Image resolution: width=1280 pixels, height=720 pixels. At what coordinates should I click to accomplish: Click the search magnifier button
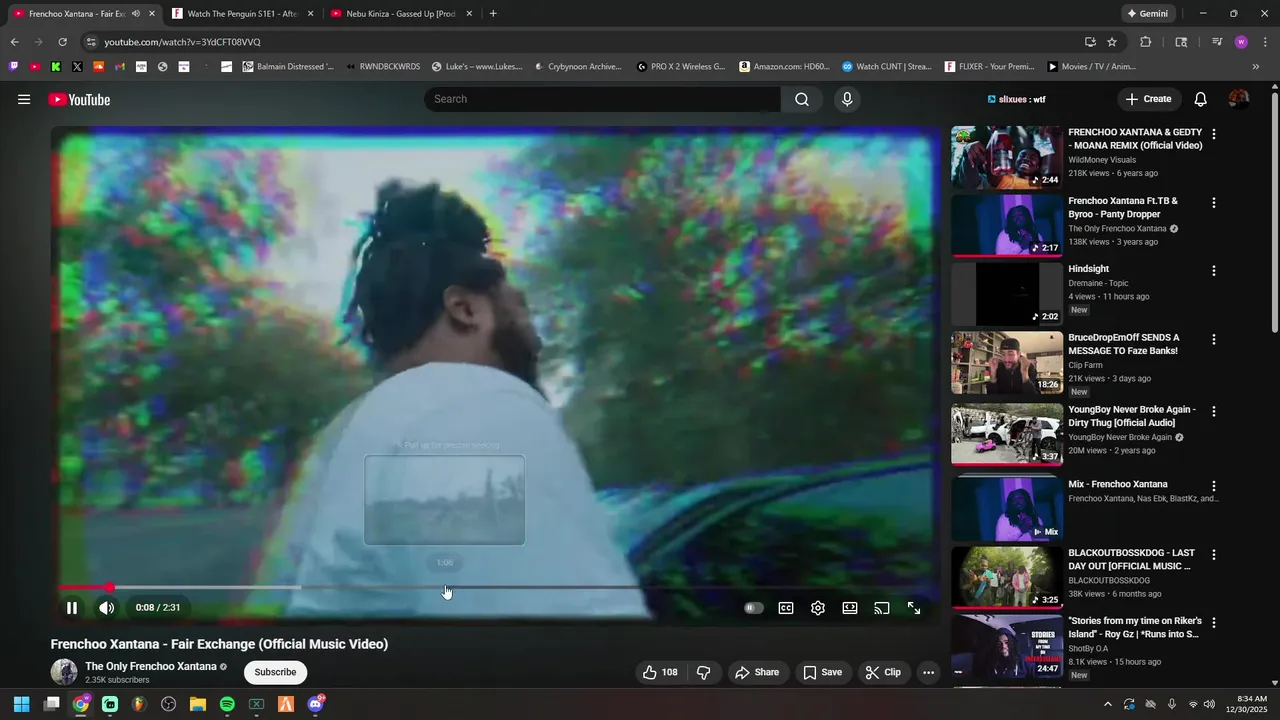point(802,99)
